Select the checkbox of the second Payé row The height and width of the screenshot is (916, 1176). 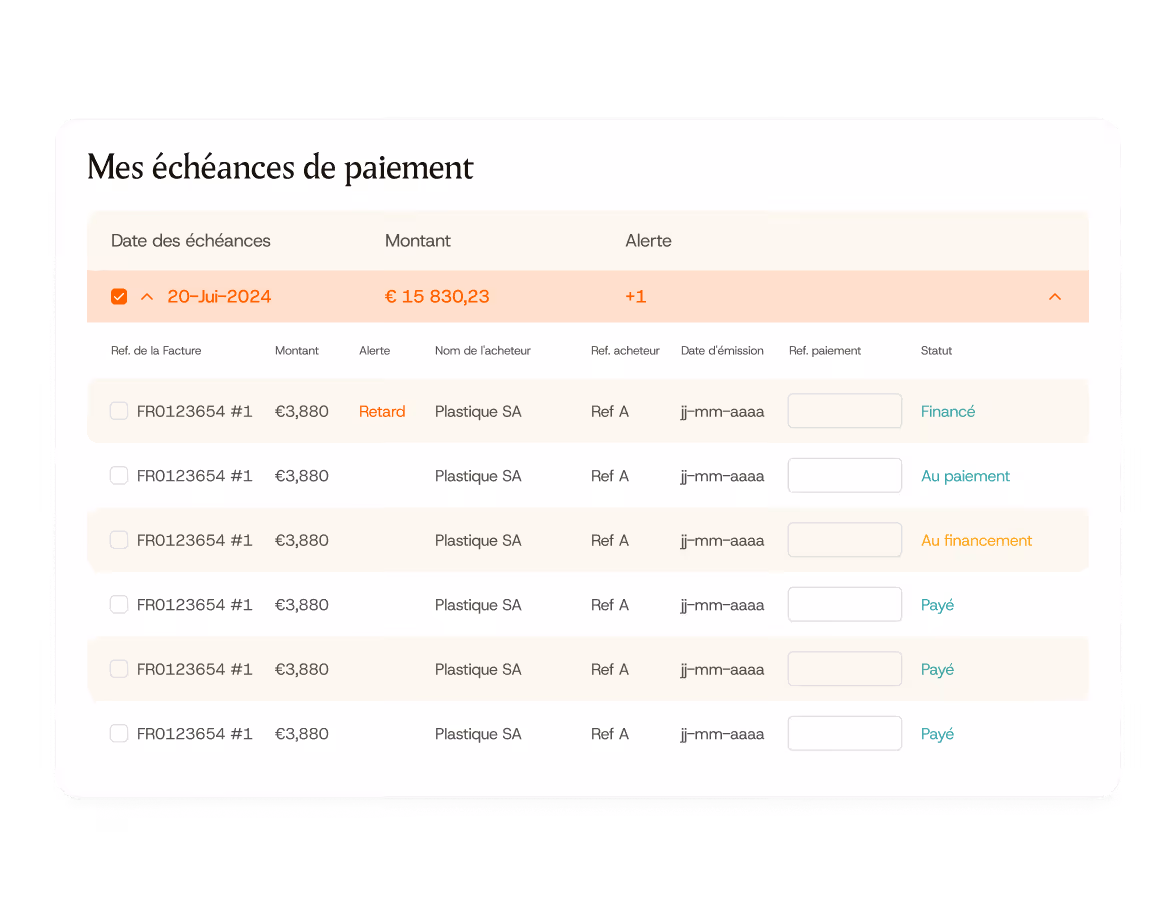pyautogui.click(x=118, y=669)
